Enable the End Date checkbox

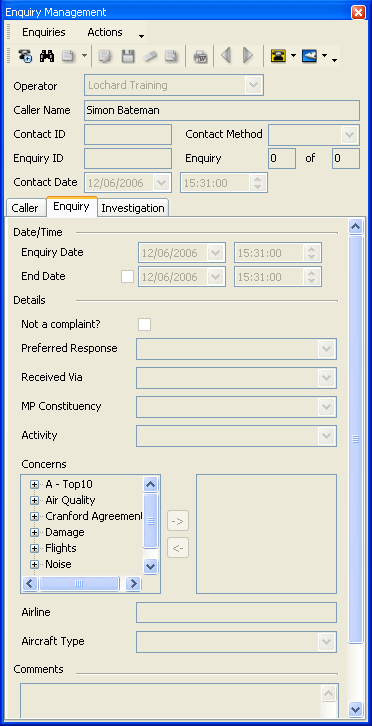pyautogui.click(x=127, y=277)
